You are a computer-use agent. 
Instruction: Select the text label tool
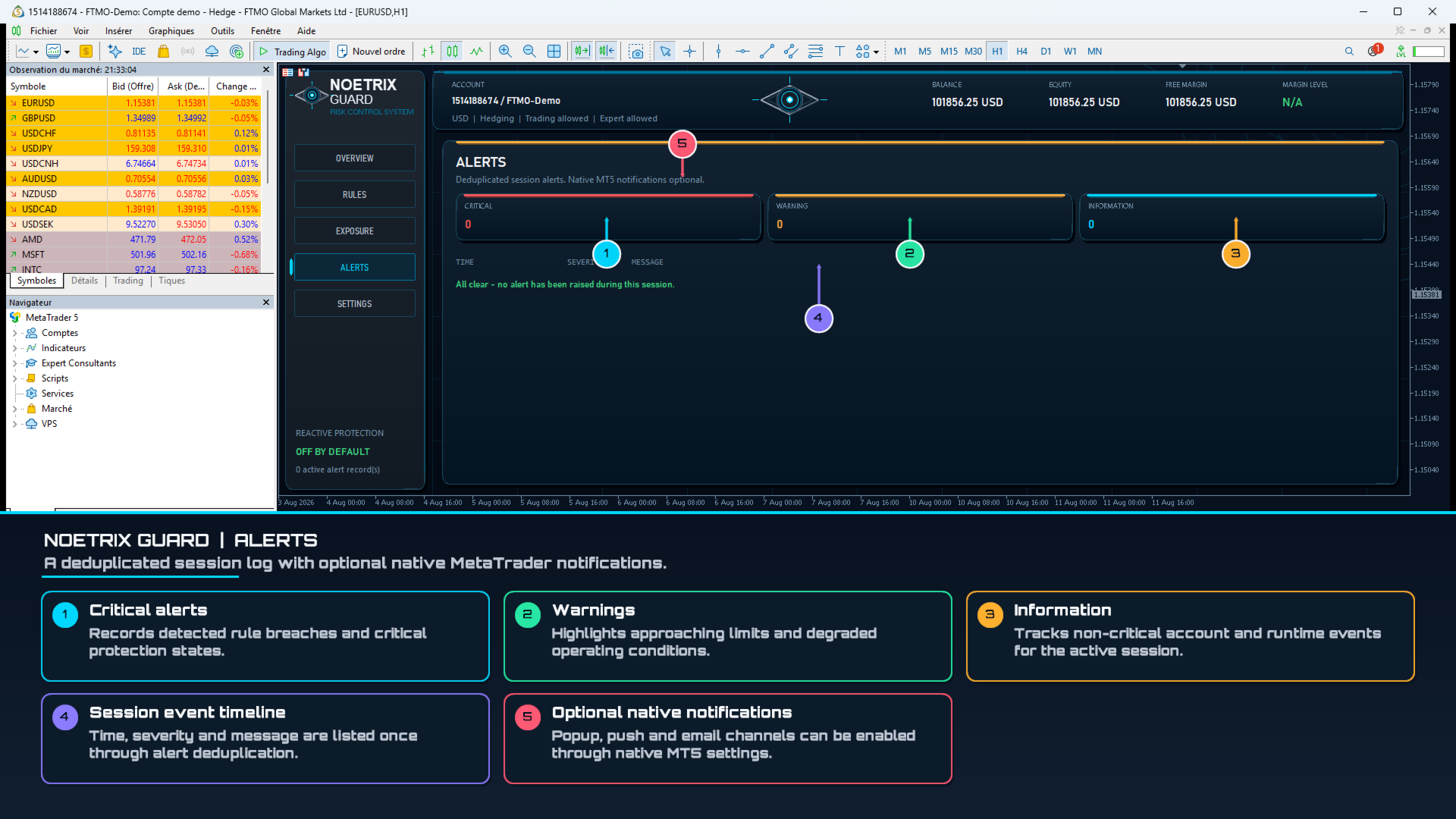(x=839, y=52)
